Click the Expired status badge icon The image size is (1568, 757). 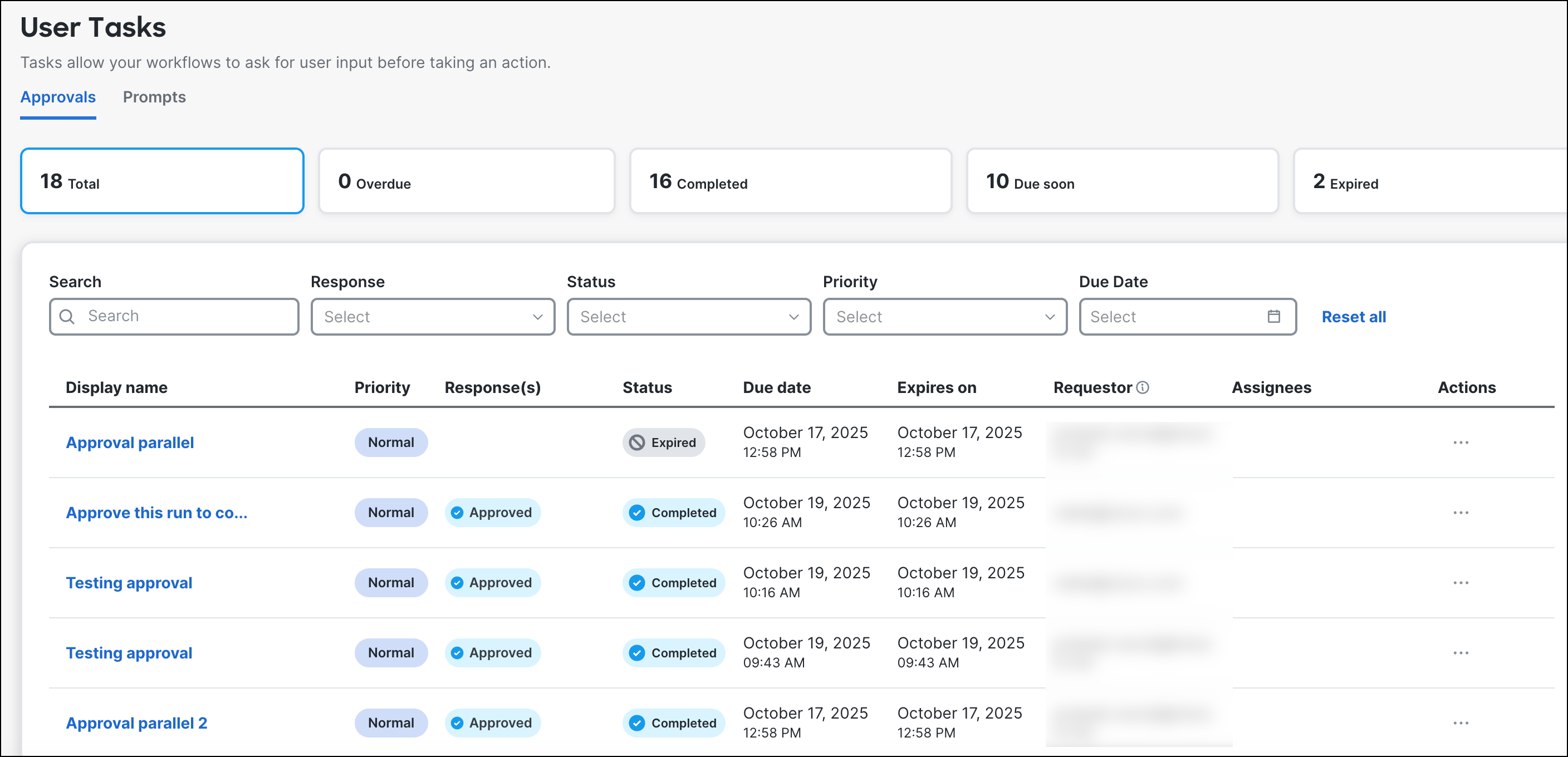pyautogui.click(x=638, y=443)
